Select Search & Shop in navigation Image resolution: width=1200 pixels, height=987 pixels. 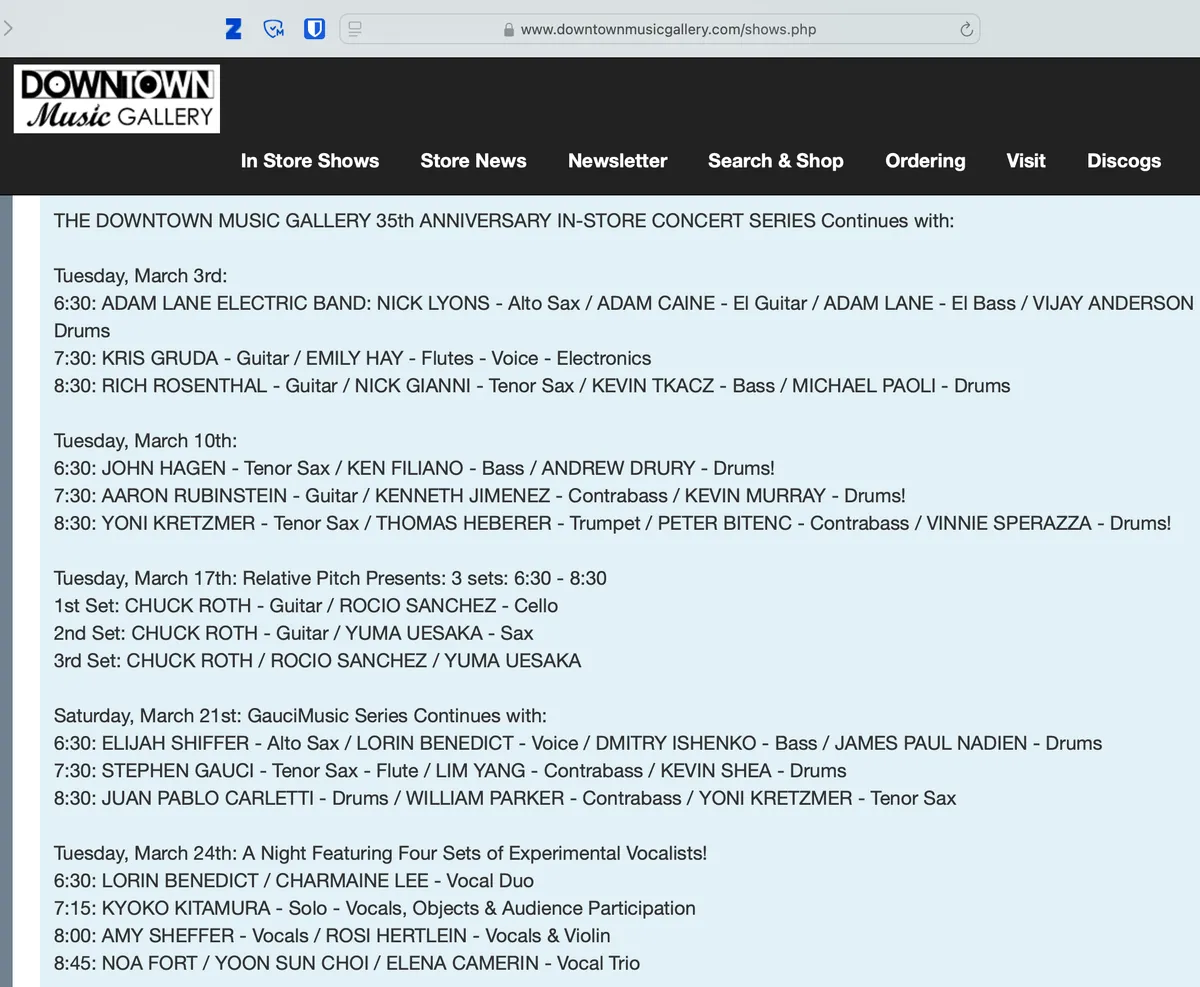(775, 161)
